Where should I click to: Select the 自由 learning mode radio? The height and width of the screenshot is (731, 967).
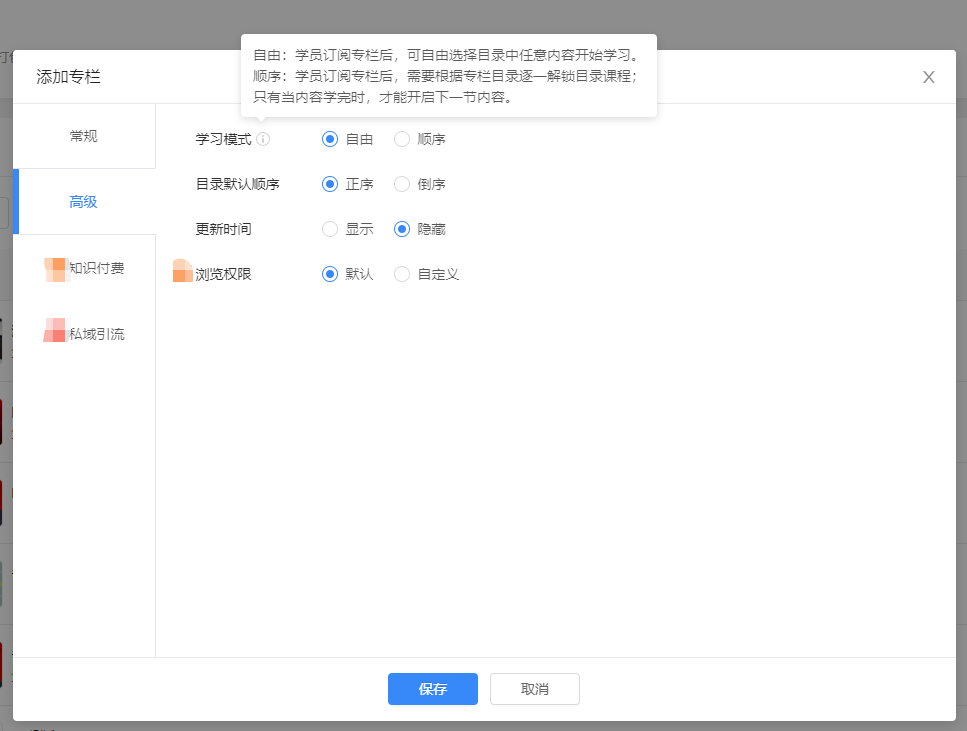tap(330, 139)
